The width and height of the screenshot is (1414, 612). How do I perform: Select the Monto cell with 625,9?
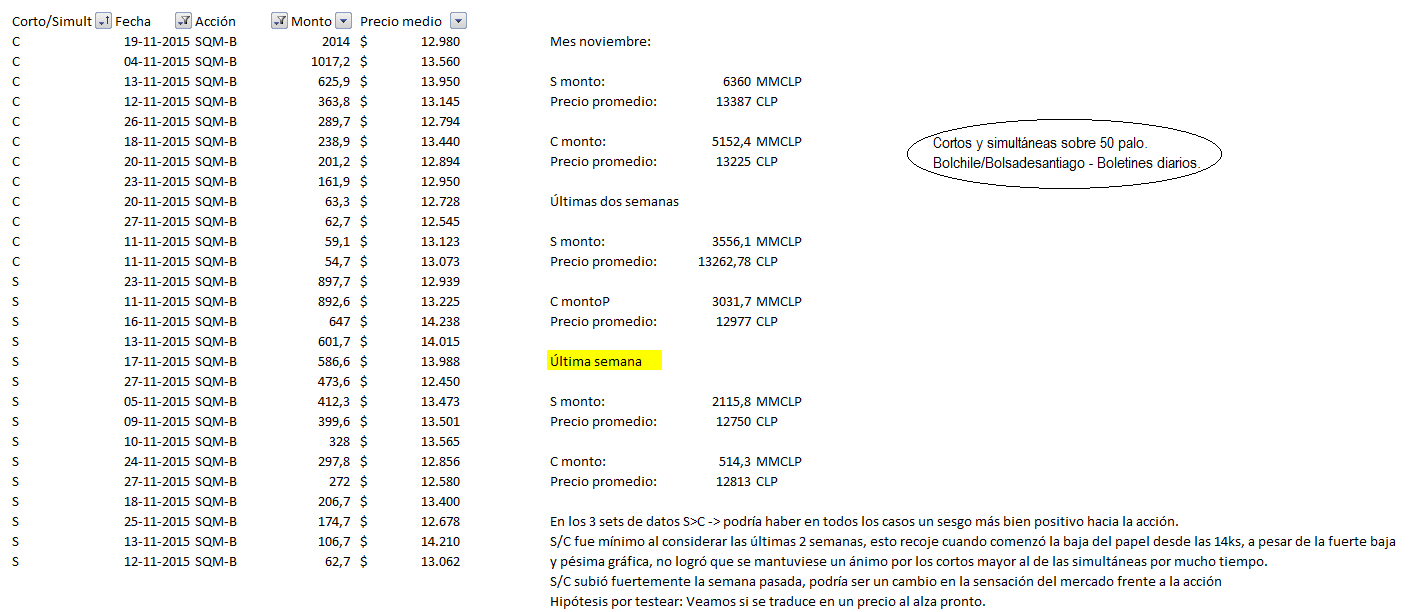tap(333, 81)
